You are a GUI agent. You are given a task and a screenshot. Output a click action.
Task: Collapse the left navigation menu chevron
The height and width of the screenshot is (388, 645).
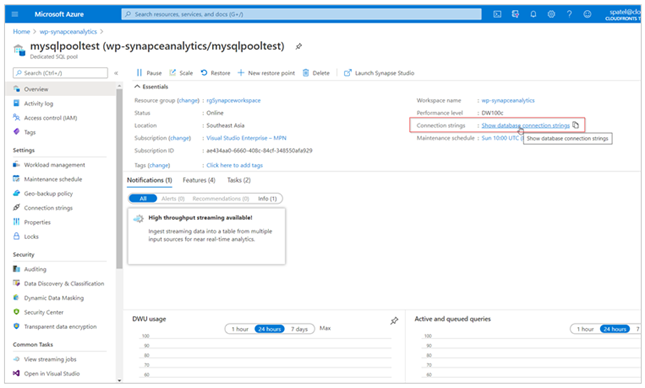click(x=116, y=73)
